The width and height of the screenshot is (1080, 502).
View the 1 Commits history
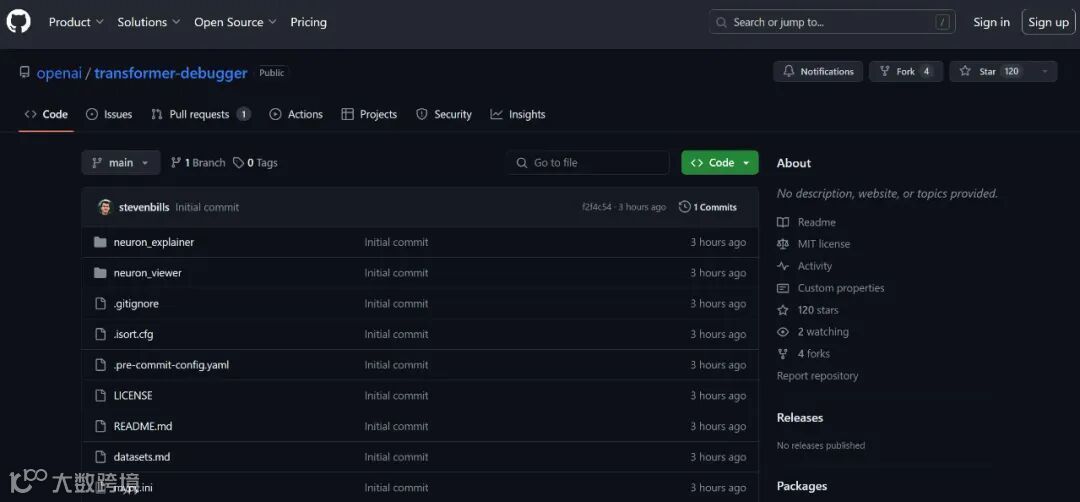707,207
